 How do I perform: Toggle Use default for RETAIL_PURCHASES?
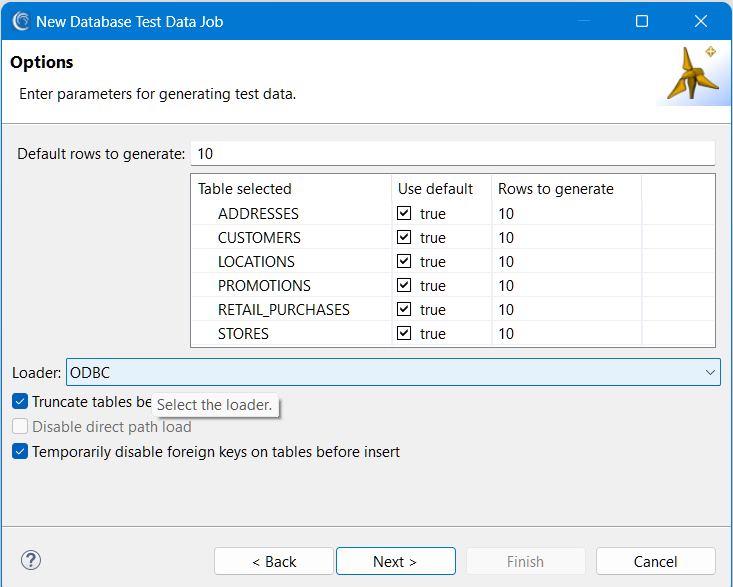coord(404,309)
